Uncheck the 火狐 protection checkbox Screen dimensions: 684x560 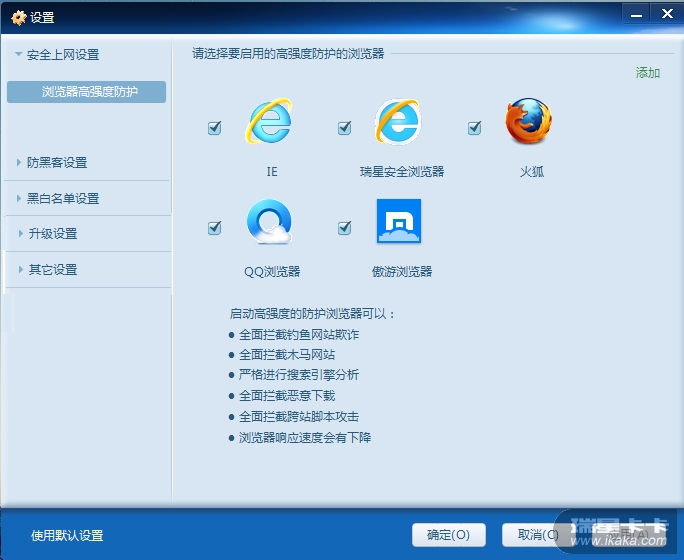[x=474, y=128]
